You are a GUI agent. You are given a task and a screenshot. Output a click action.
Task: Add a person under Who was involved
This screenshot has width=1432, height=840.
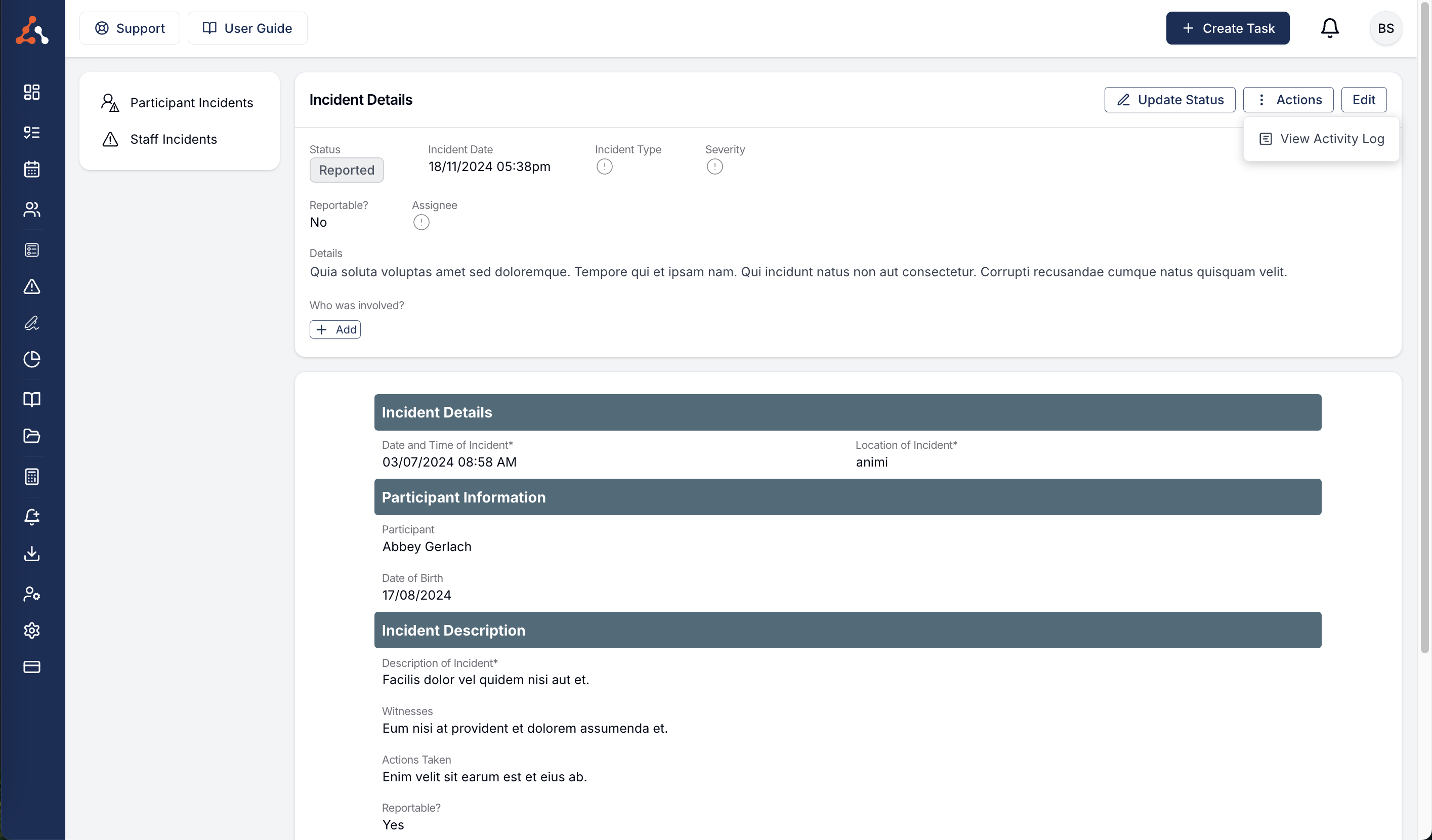pyautogui.click(x=335, y=329)
